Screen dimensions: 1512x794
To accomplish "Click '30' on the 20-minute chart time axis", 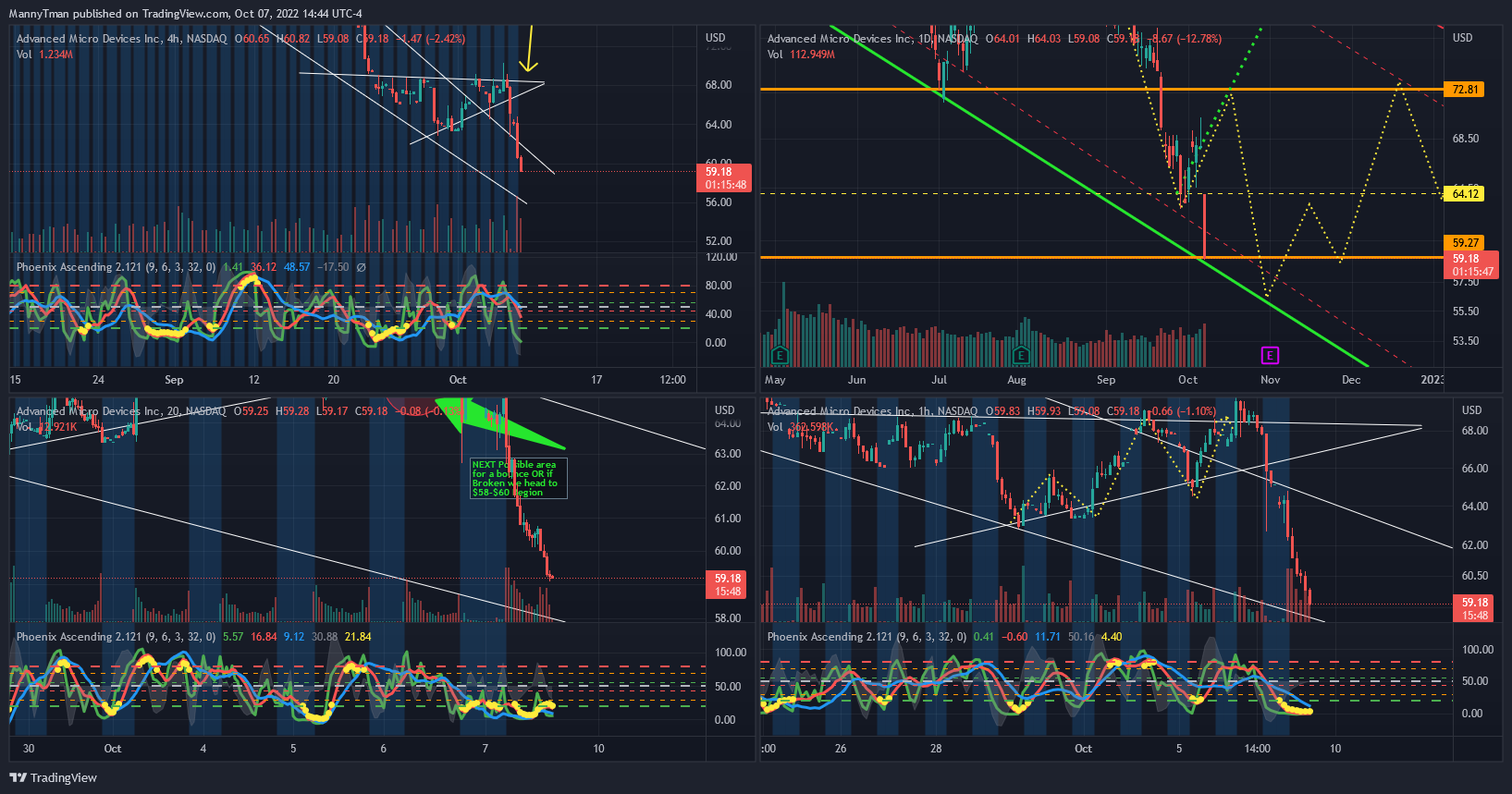I will tap(29, 749).
